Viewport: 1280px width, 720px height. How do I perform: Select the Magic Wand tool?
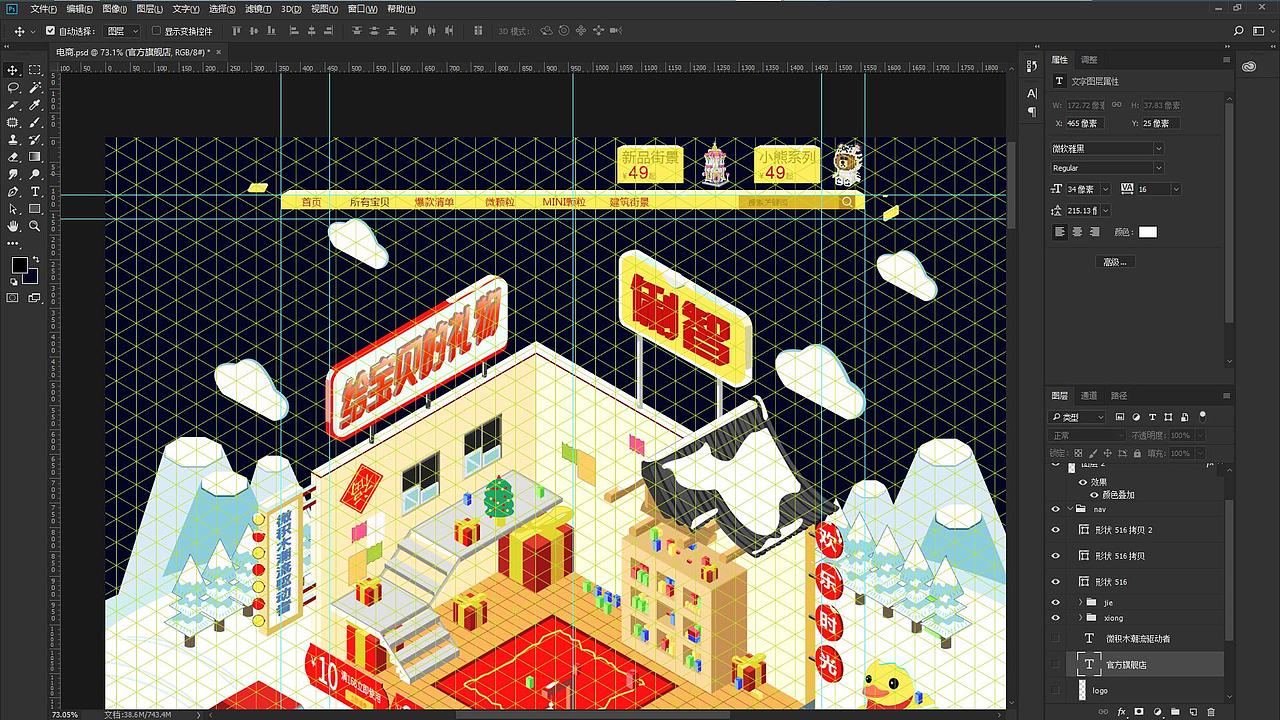pyautogui.click(x=35, y=88)
